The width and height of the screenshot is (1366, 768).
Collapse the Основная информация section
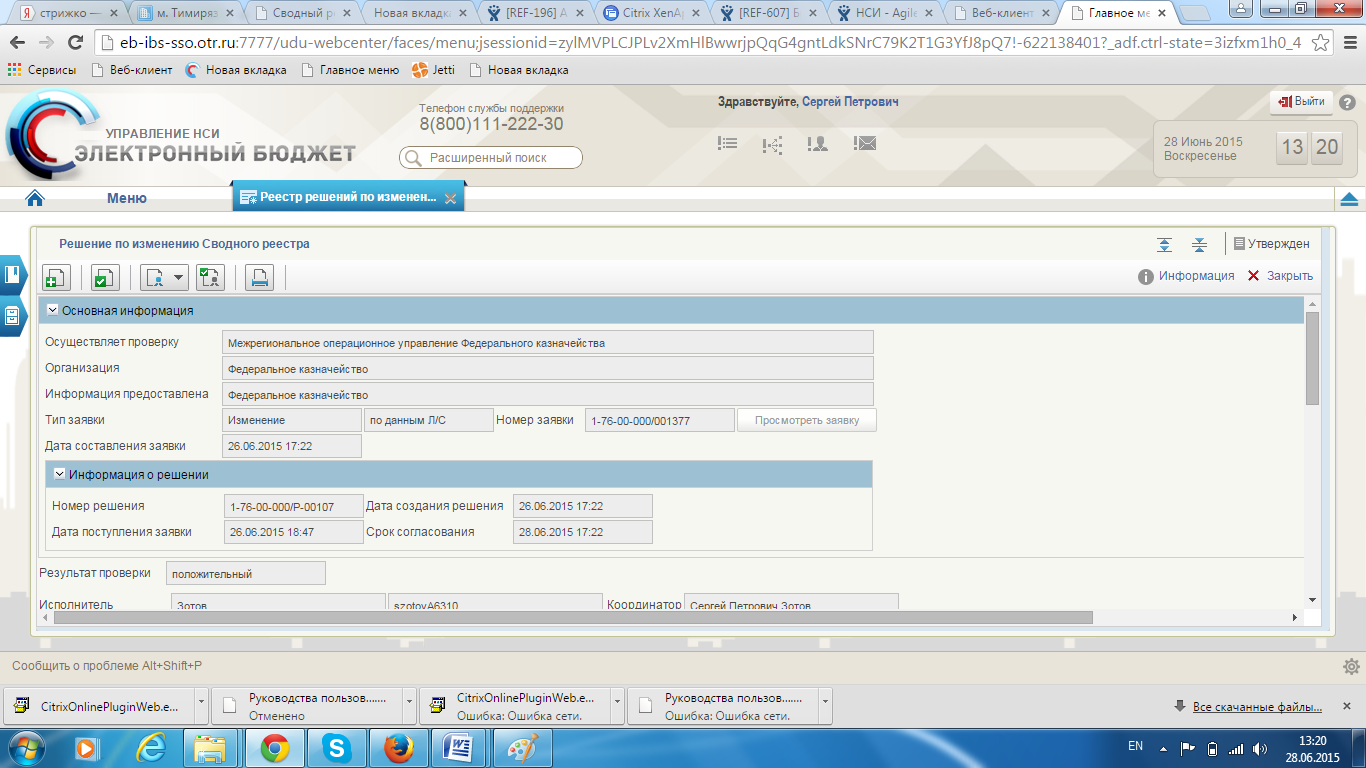point(53,311)
